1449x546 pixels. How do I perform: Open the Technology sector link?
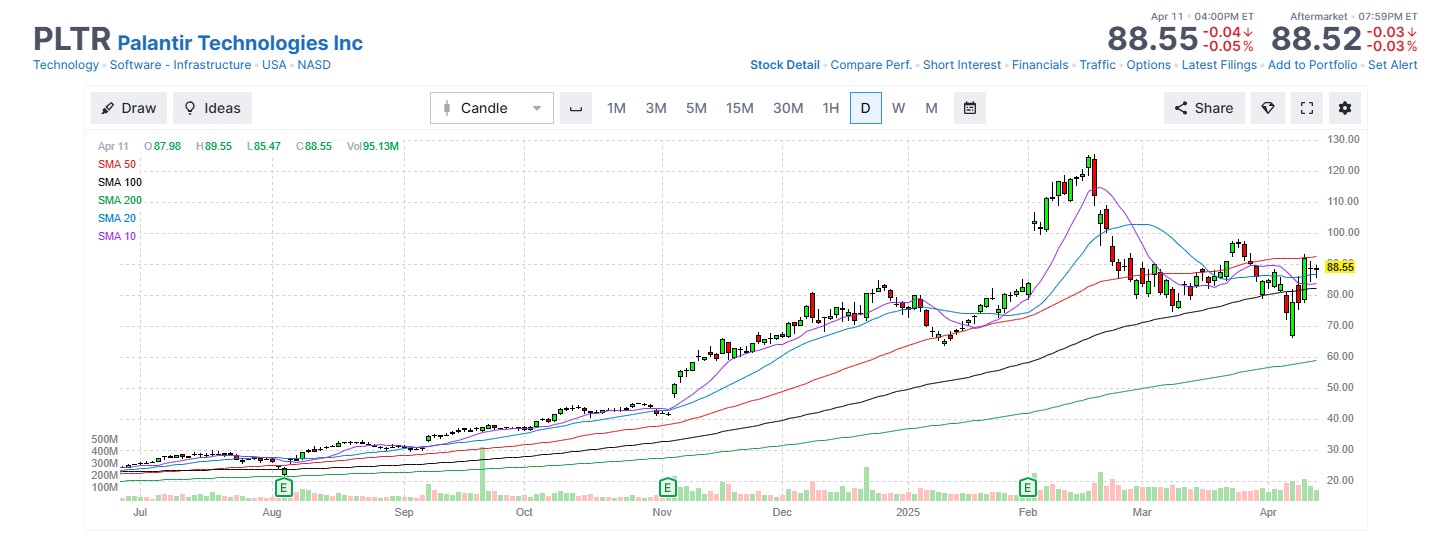pos(66,65)
